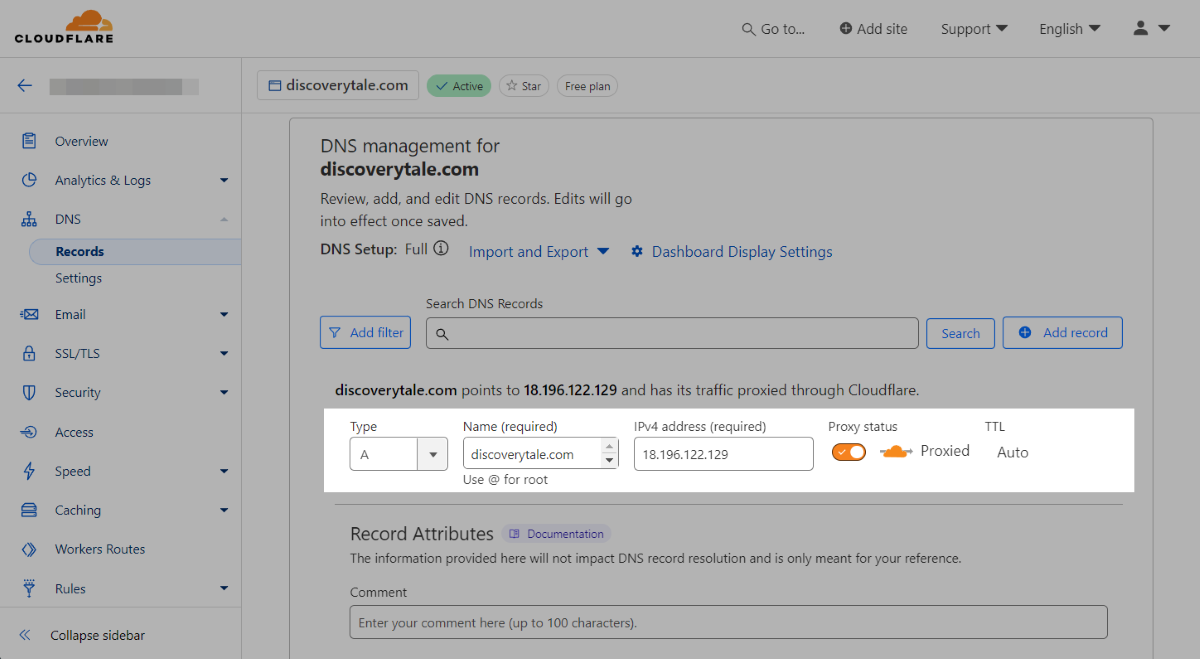Expand the Caching submenu arrow

point(224,510)
